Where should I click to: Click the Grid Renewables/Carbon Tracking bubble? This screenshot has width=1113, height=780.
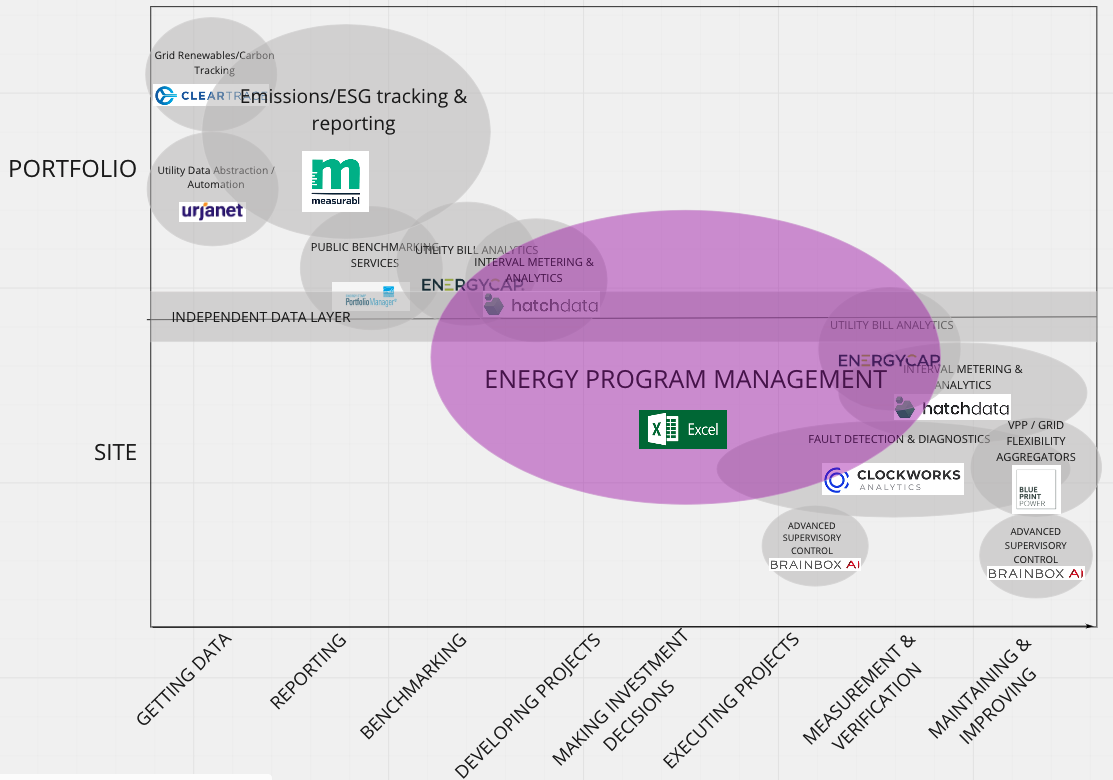(x=213, y=60)
